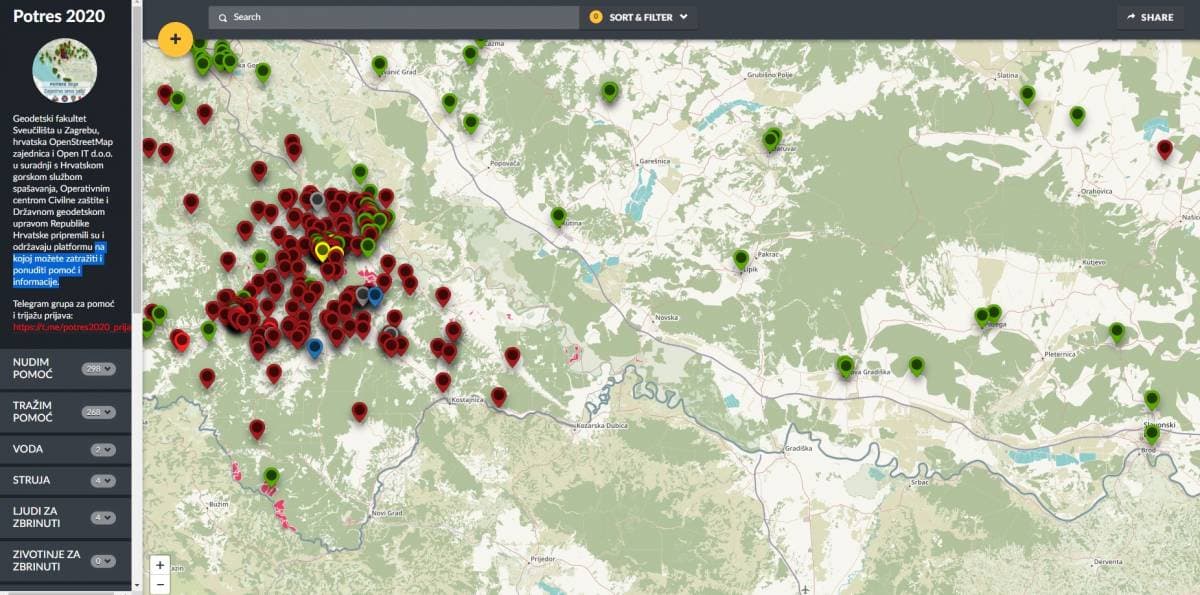This screenshot has width=1200, height=595.
Task: Expand the NUDIM POMOĆ count dropdown
Action: 101,369
